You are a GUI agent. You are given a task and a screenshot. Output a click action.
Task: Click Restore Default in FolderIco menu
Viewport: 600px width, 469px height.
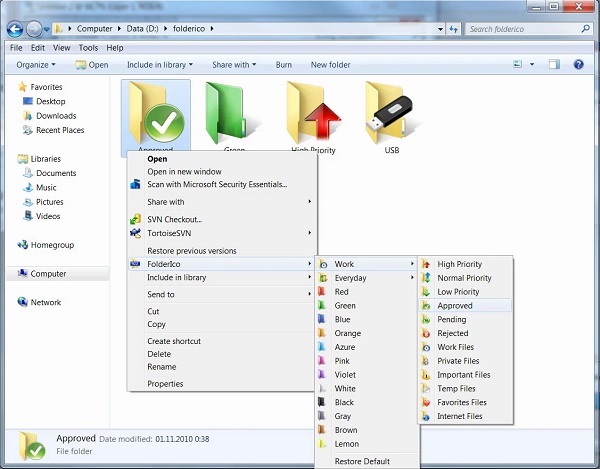[362, 462]
